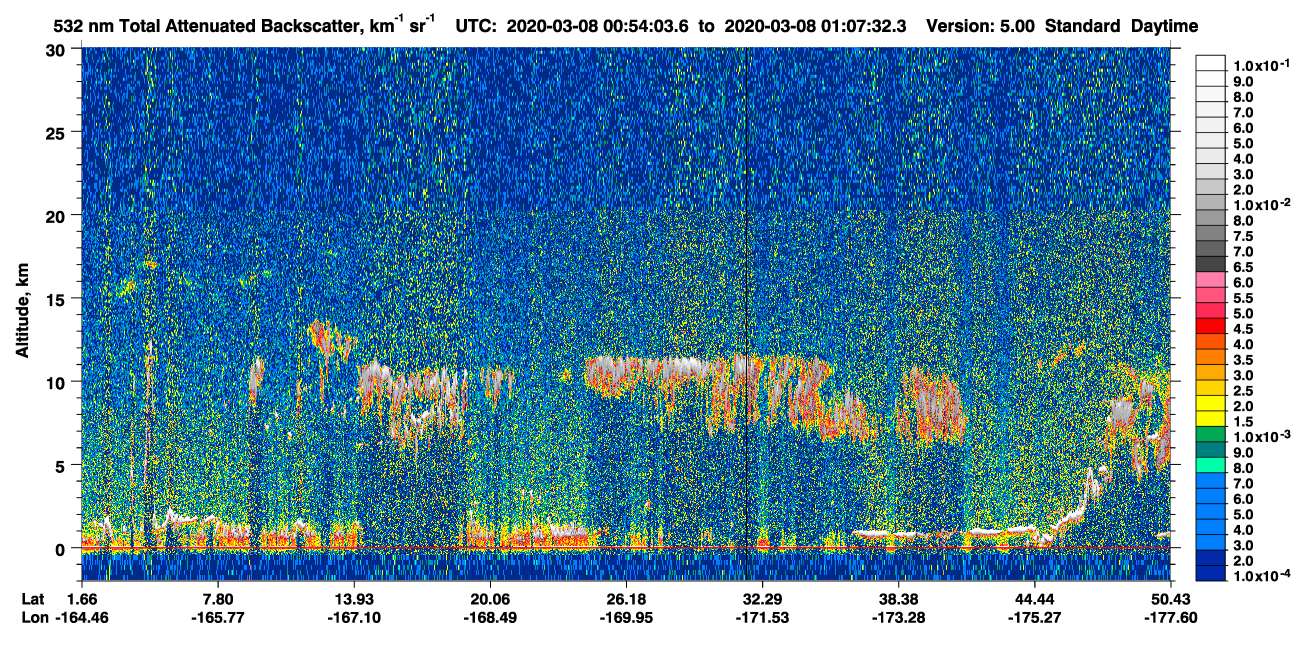This screenshot has width=1300, height=667.
Task: Click longitude value '-168.49'
Action: coord(490,617)
